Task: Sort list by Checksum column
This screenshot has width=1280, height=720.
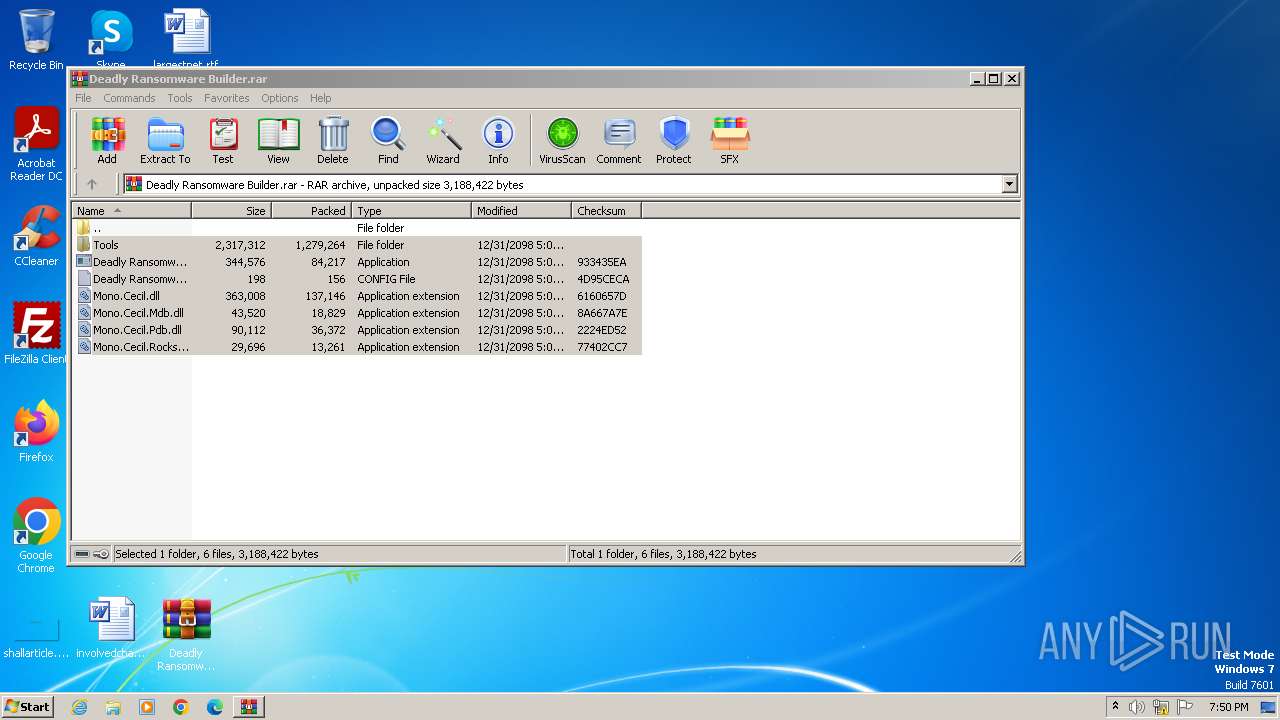Action: point(606,211)
